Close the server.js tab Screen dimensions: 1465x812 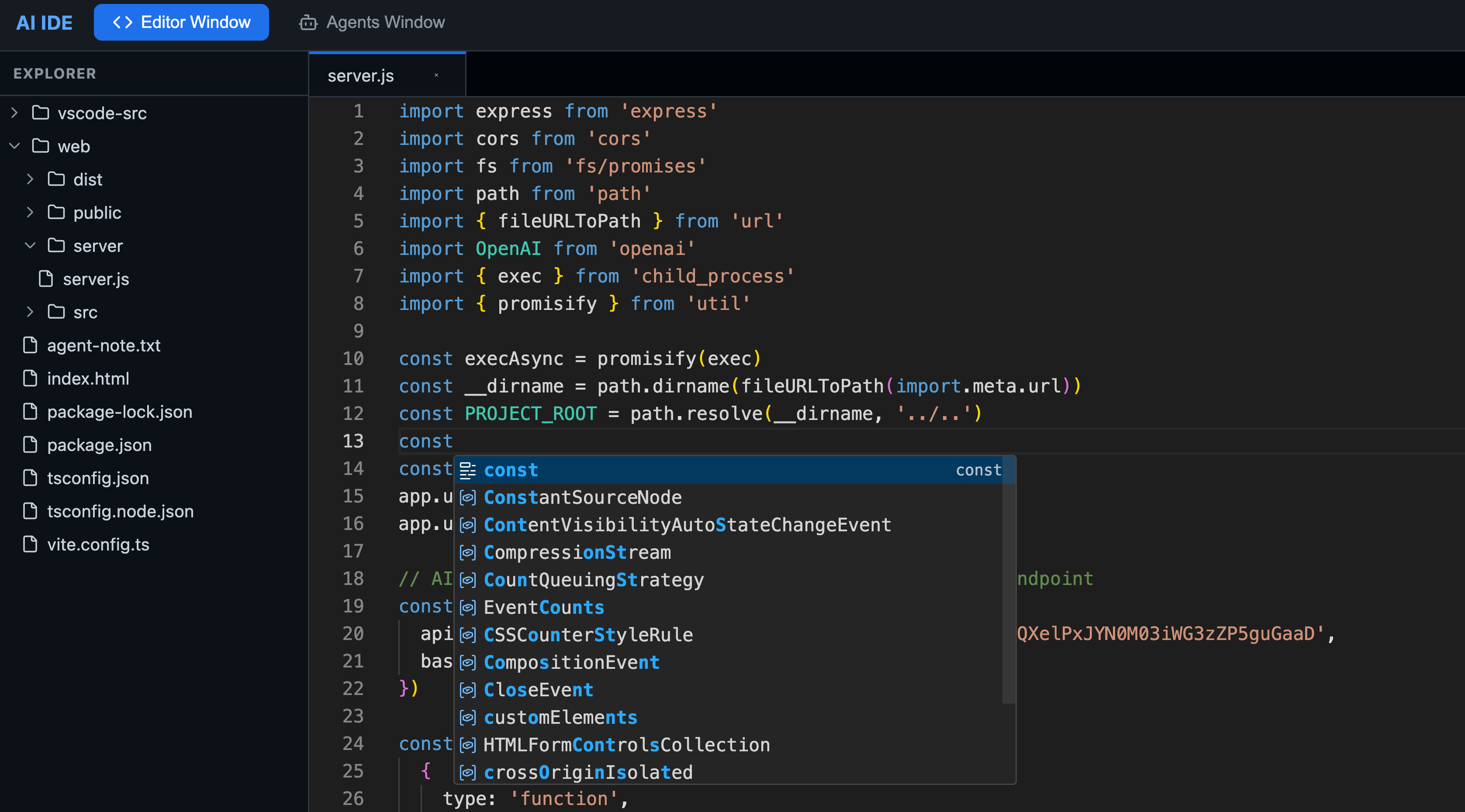click(436, 75)
